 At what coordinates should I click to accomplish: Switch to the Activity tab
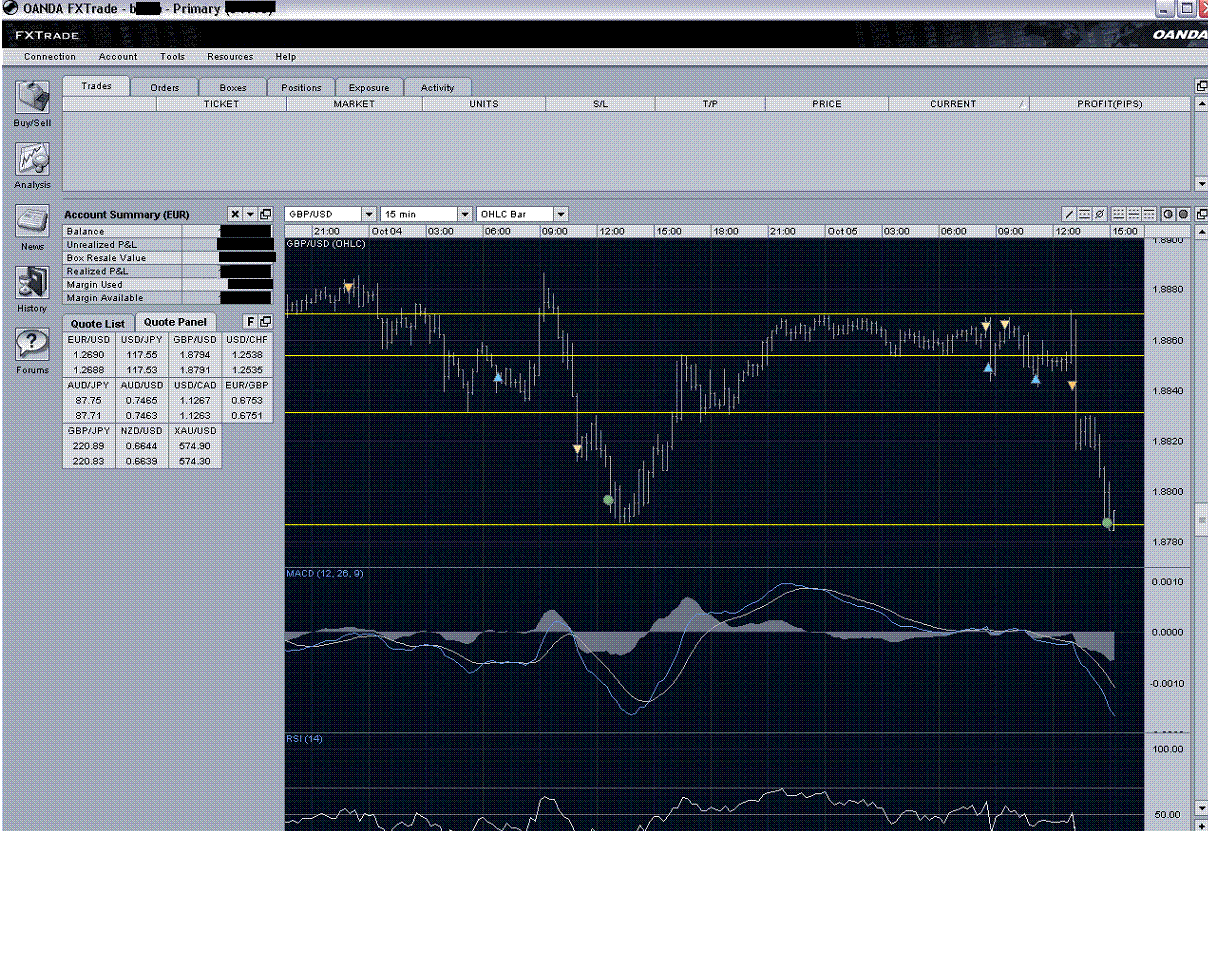[437, 87]
